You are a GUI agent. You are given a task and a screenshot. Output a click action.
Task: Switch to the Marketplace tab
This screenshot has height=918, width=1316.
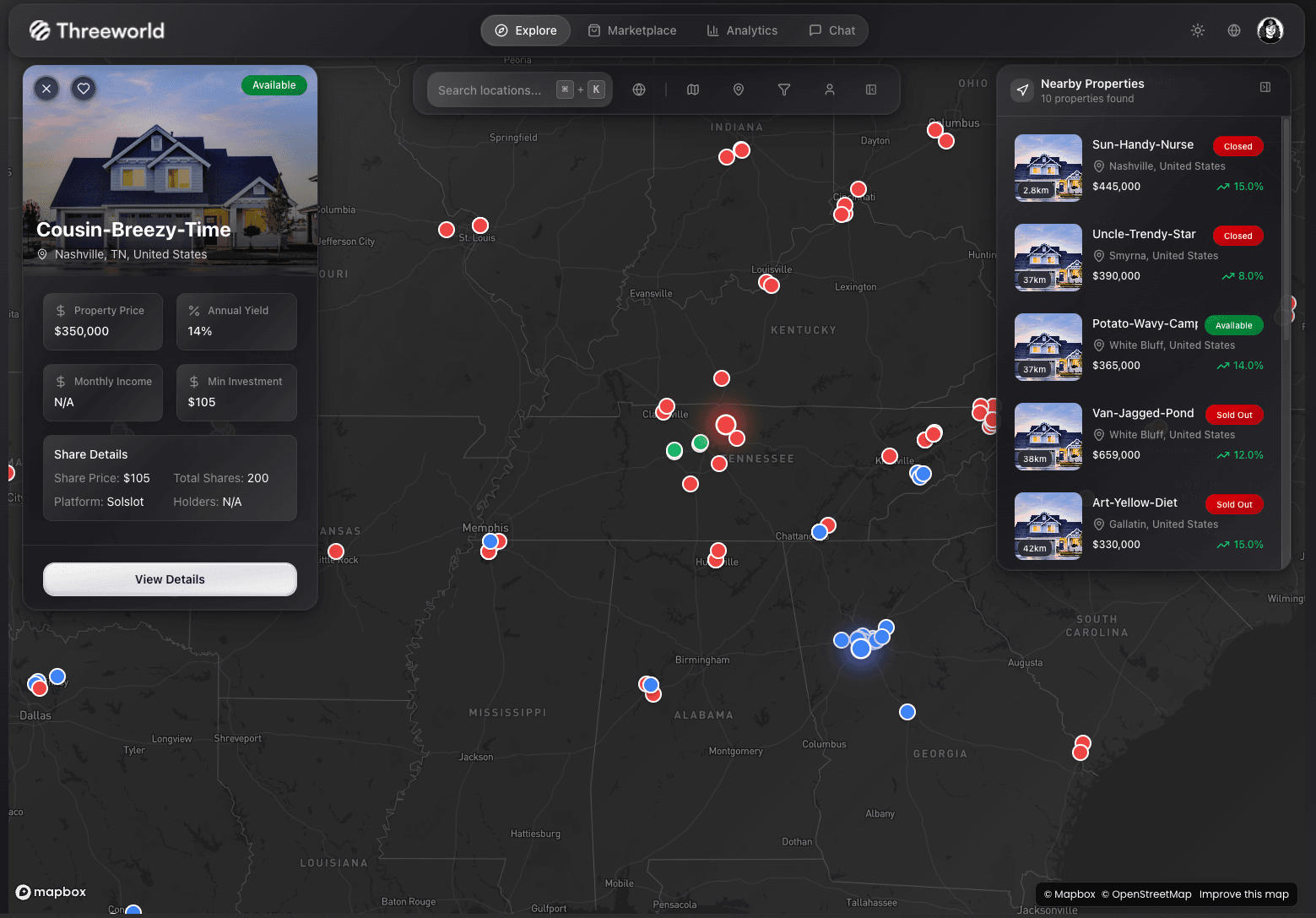click(x=632, y=30)
